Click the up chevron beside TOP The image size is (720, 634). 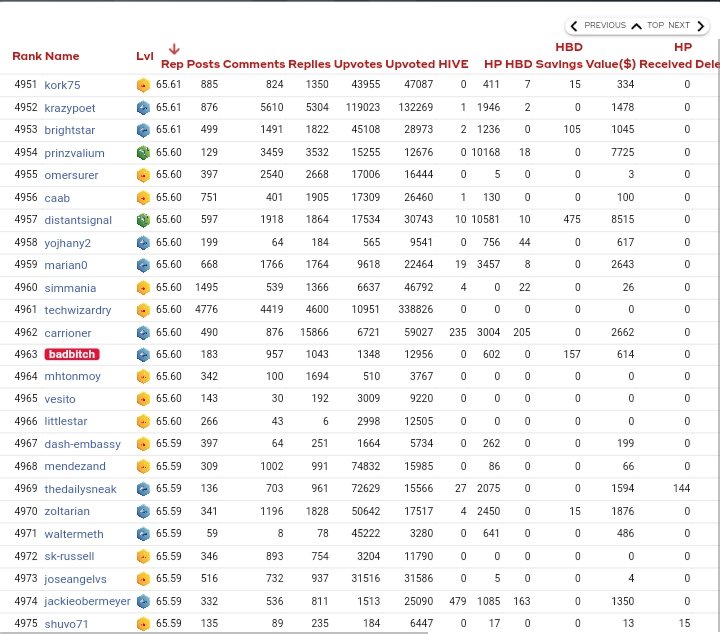636,26
